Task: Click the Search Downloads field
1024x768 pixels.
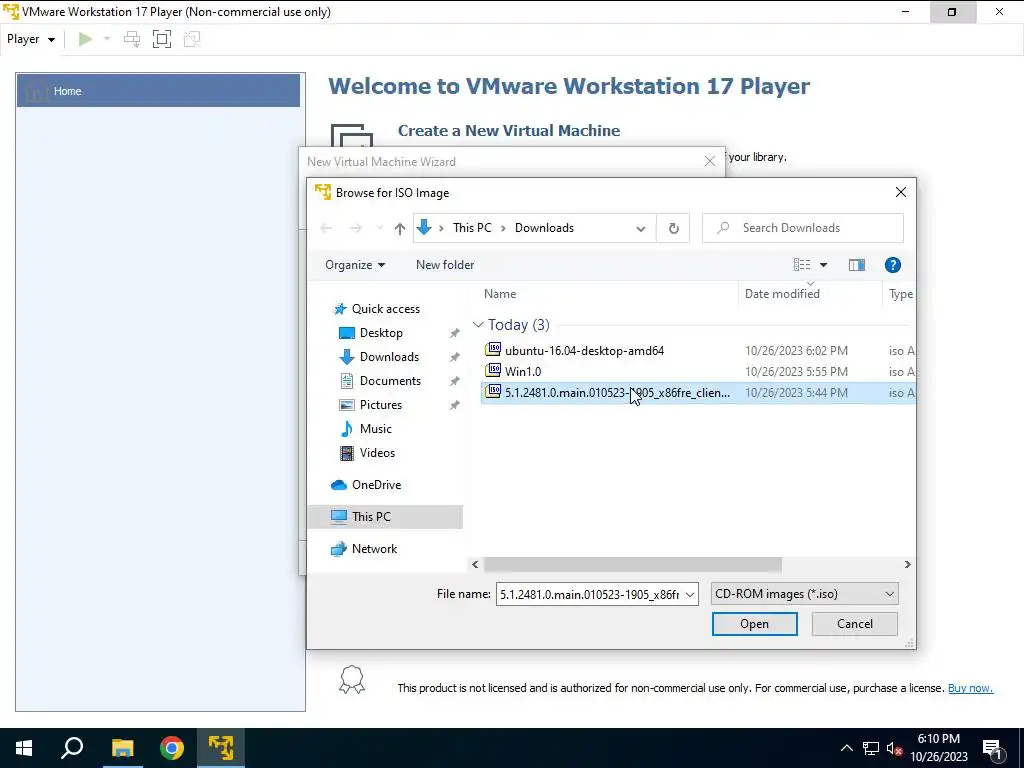Action: [803, 228]
